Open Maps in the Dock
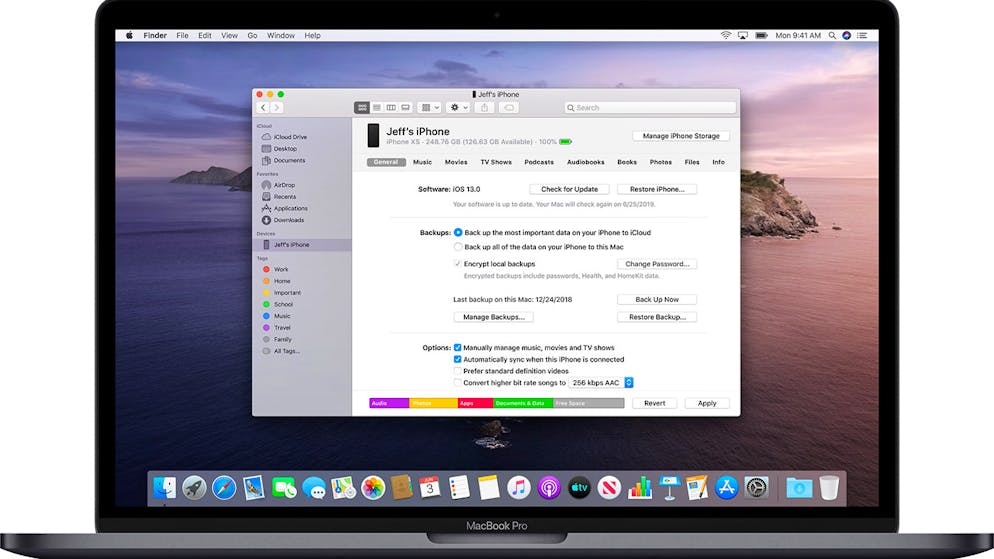994x559 pixels. [343, 487]
